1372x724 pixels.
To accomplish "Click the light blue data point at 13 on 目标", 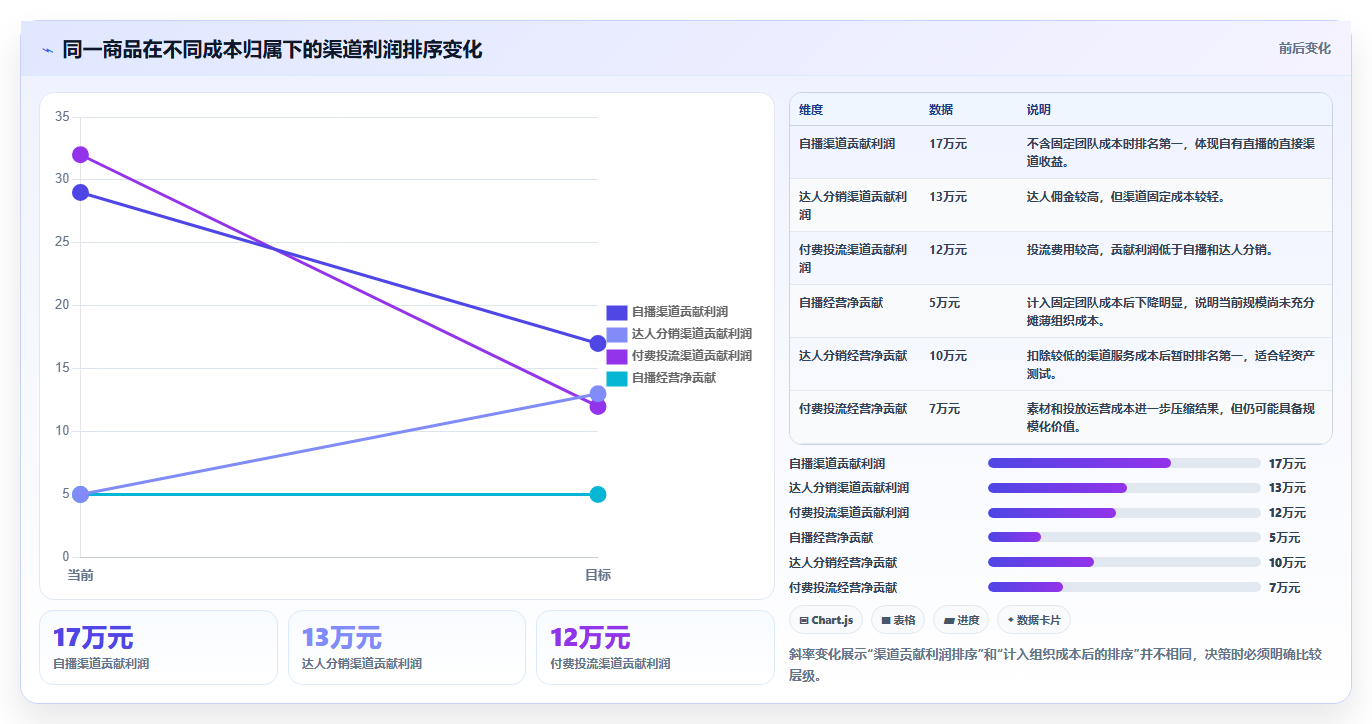I will tap(598, 393).
